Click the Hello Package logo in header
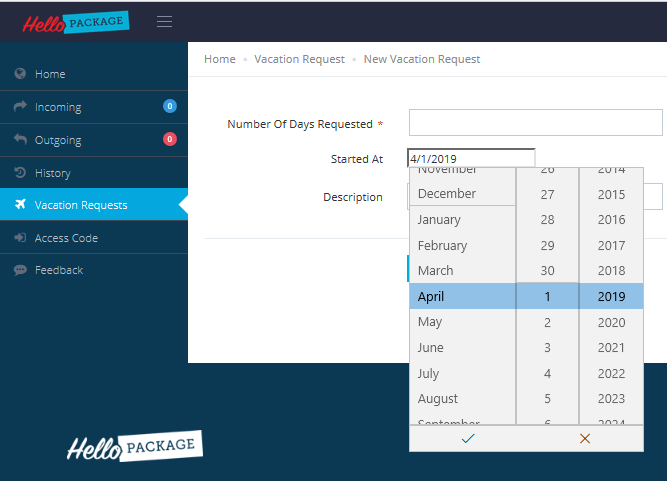The image size is (667, 481). point(77,22)
